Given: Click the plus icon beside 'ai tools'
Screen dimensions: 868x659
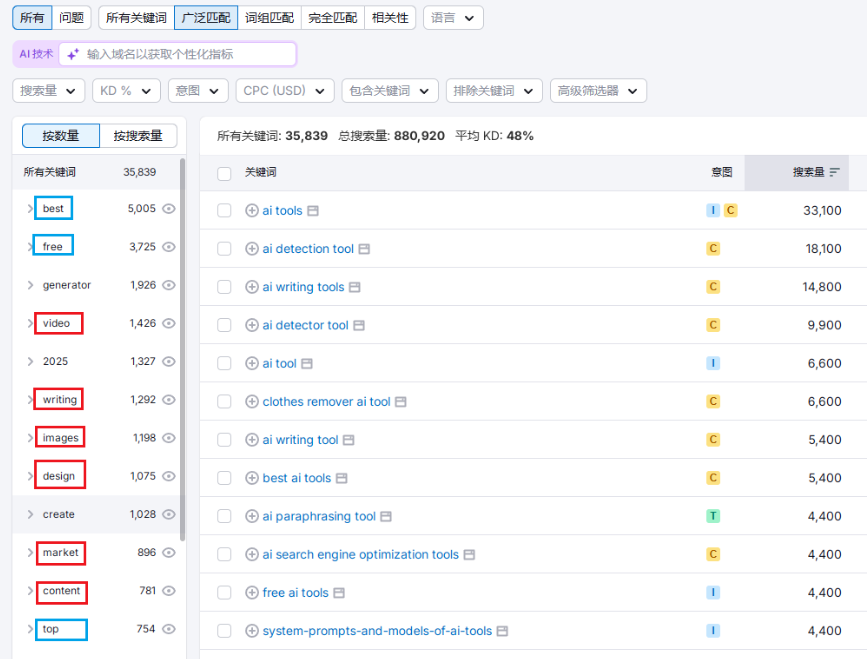Looking at the screenshot, I should (252, 211).
